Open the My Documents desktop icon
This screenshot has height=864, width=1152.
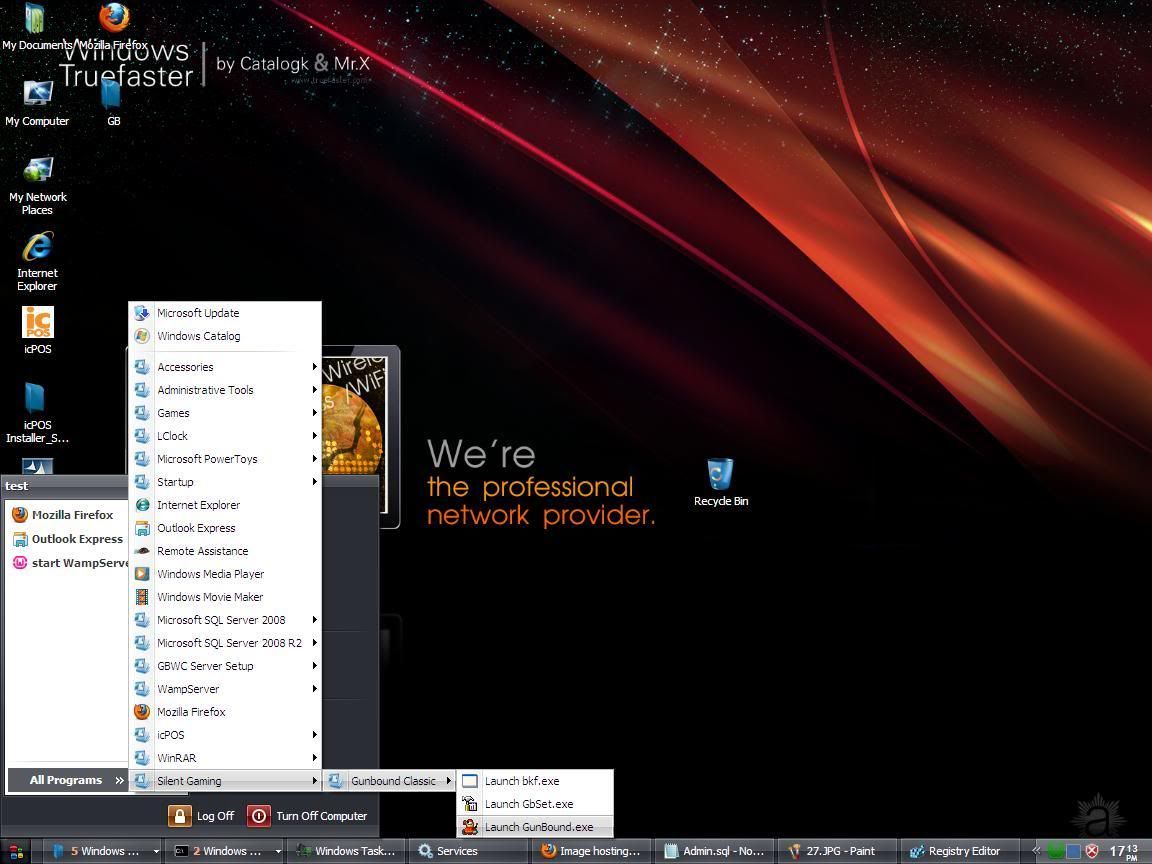click(x=35, y=20)
